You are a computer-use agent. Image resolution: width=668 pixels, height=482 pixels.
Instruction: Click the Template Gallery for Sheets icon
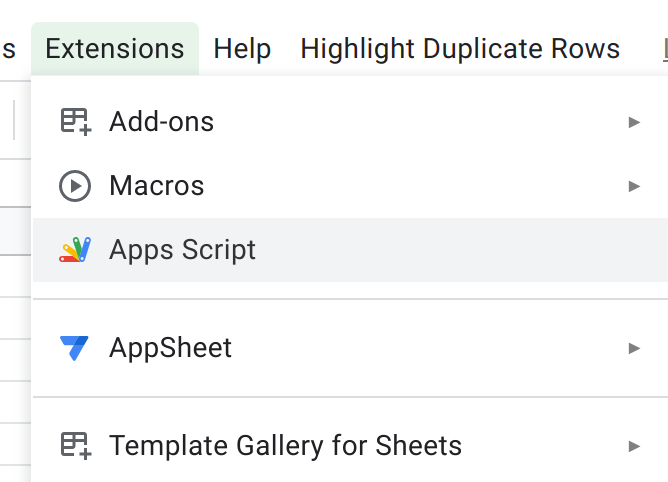coord(75,446)
